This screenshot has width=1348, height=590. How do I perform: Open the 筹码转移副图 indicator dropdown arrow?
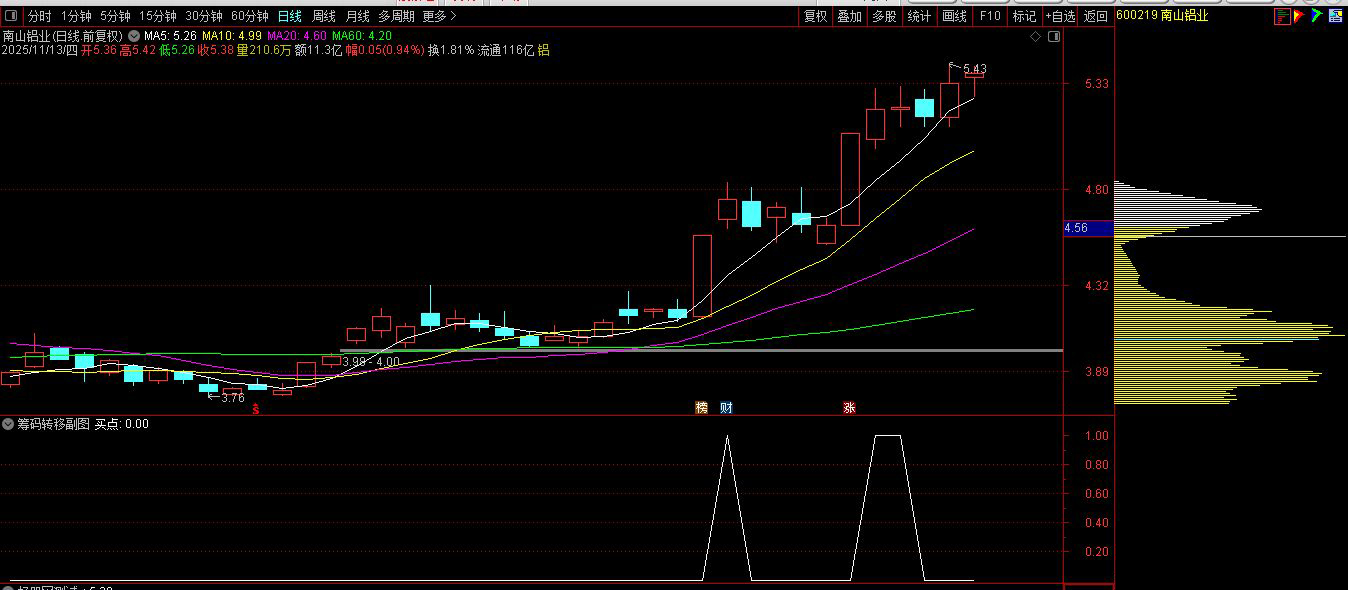(8, 424)
